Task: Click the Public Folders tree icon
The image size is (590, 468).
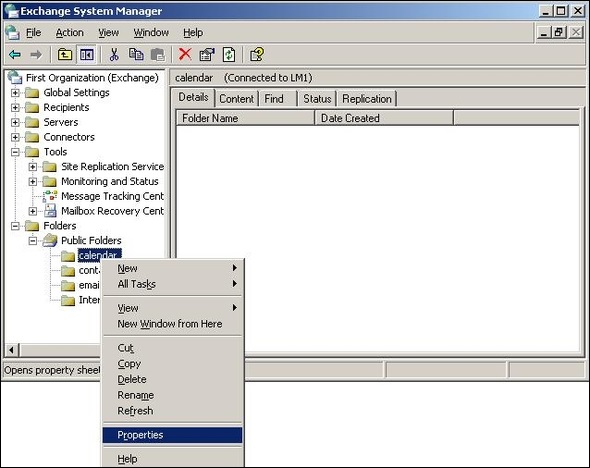Action: tap(50, 240)
